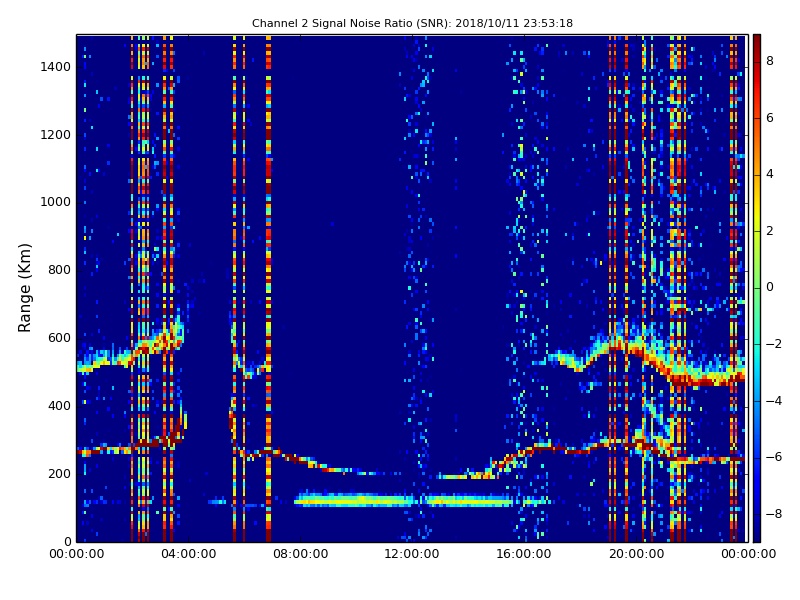Click the 04:00:00 time axis label
Screen dimensions: 800x600
tap(188, 555)
